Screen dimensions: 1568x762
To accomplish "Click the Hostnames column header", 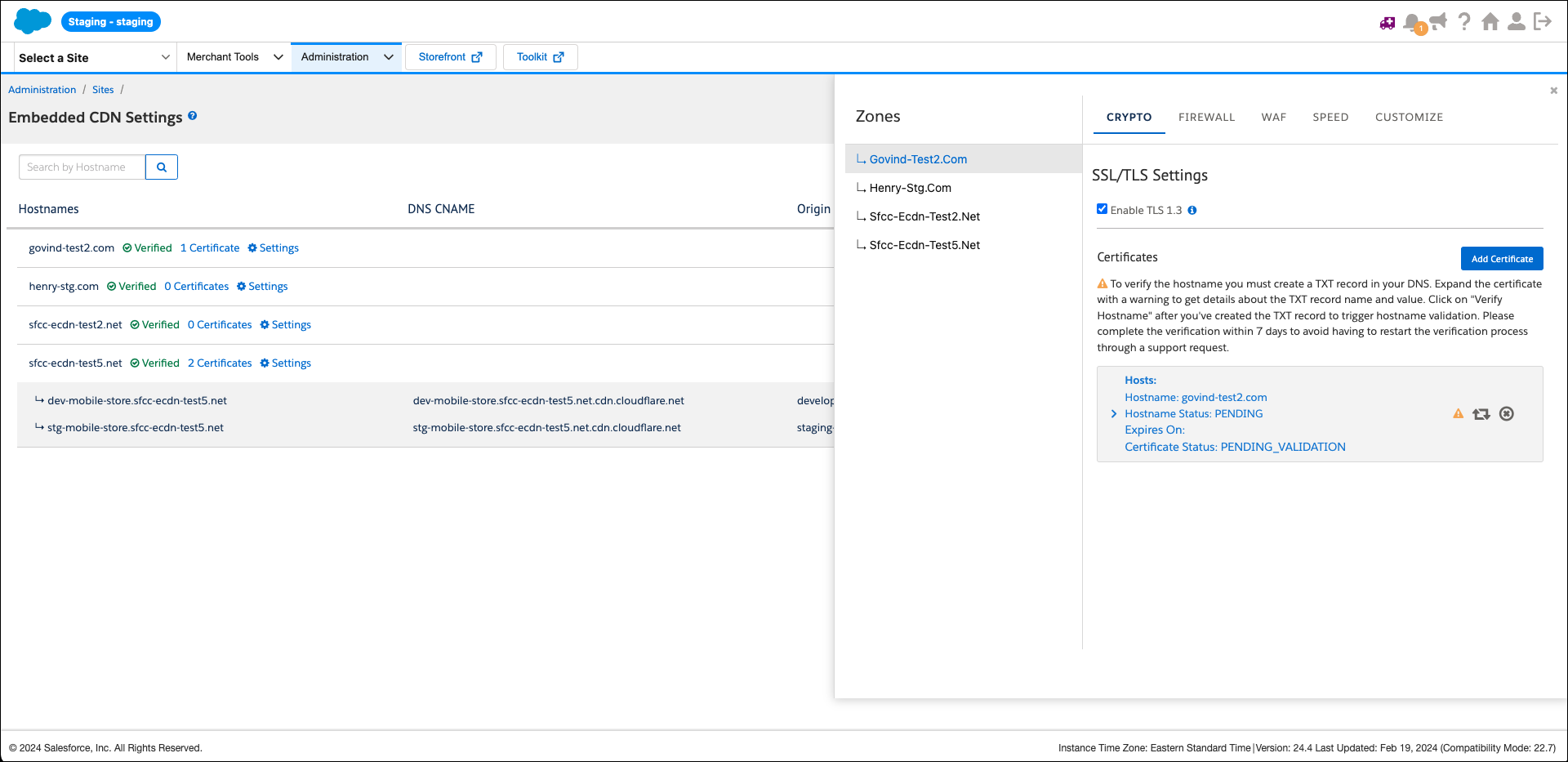I will [49, 209].
